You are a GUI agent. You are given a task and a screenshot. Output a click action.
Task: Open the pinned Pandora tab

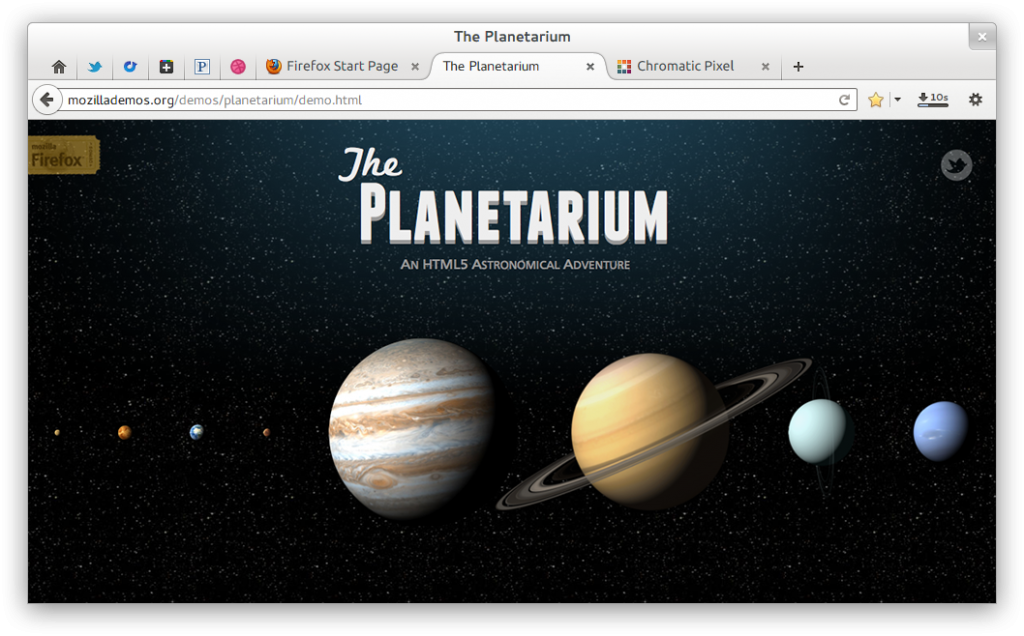pos(202,67)
